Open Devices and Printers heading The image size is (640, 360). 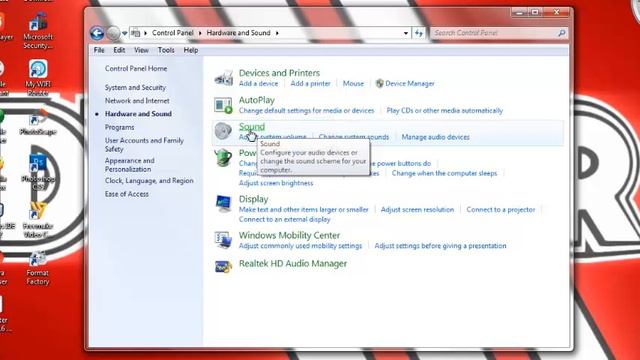click(279, 73)
